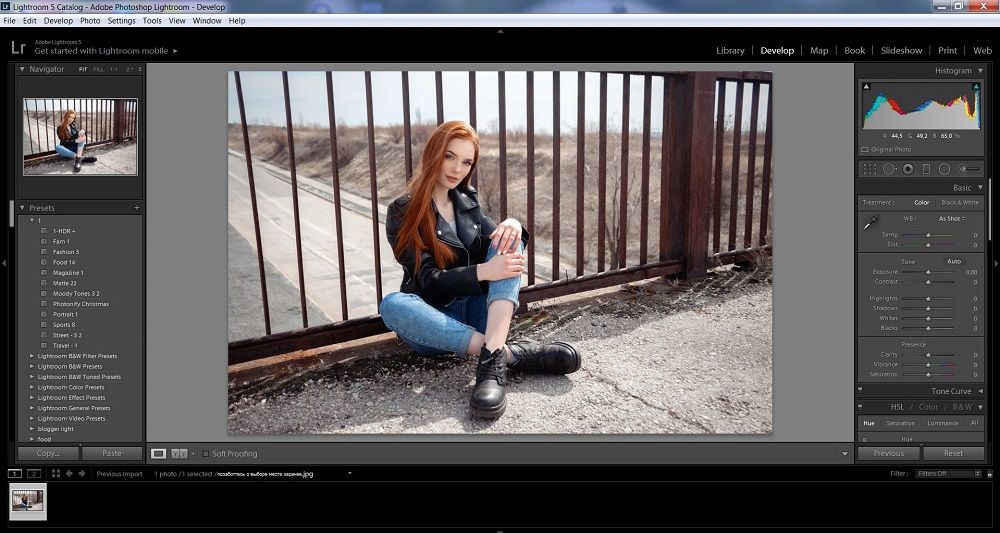Image resolution: width=1000 pixels, height=533 pixels.
Task: Click the Copy... button
Action: tap(48, 453)
